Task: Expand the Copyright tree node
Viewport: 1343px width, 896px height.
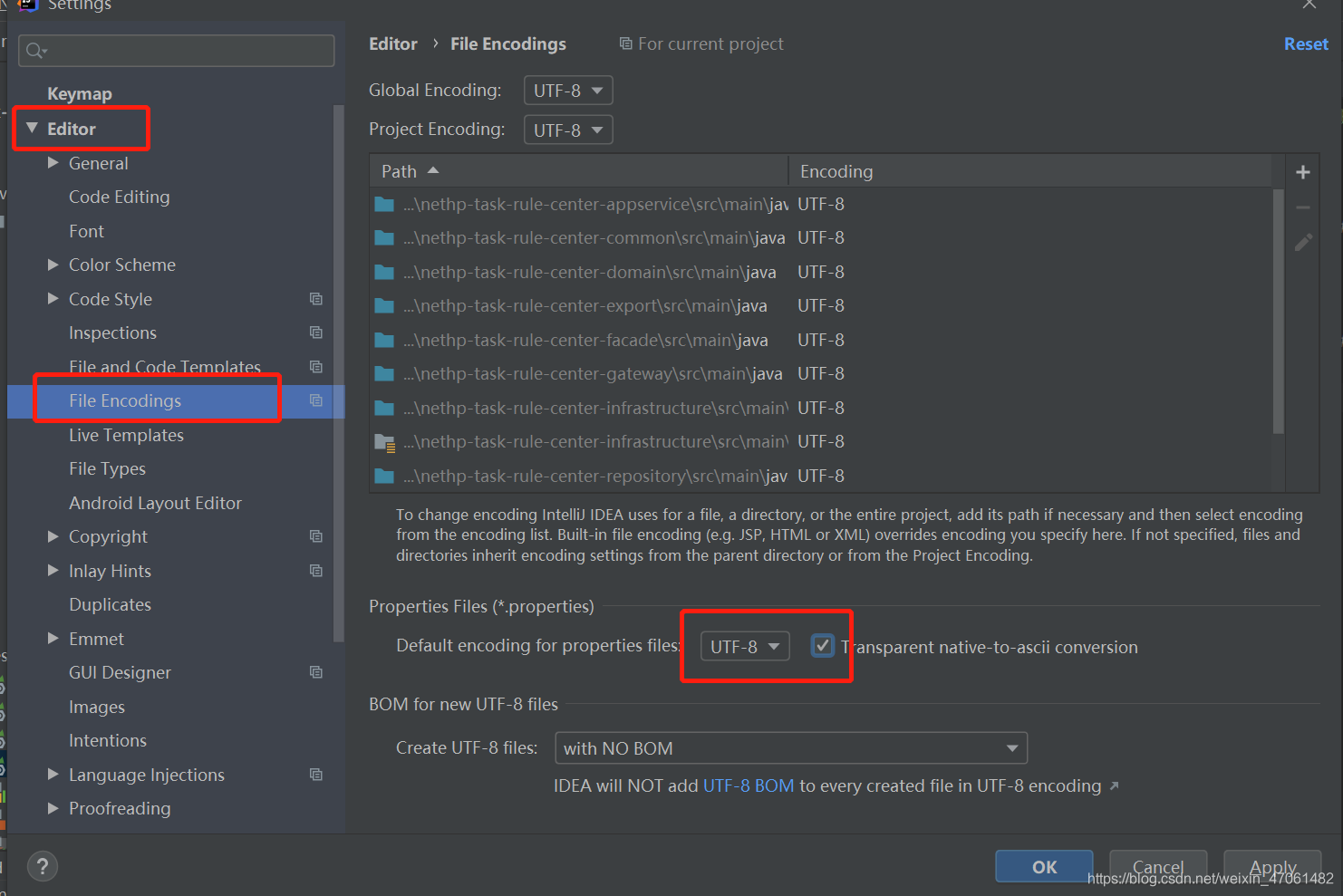Action: click(x=53, y=536)
